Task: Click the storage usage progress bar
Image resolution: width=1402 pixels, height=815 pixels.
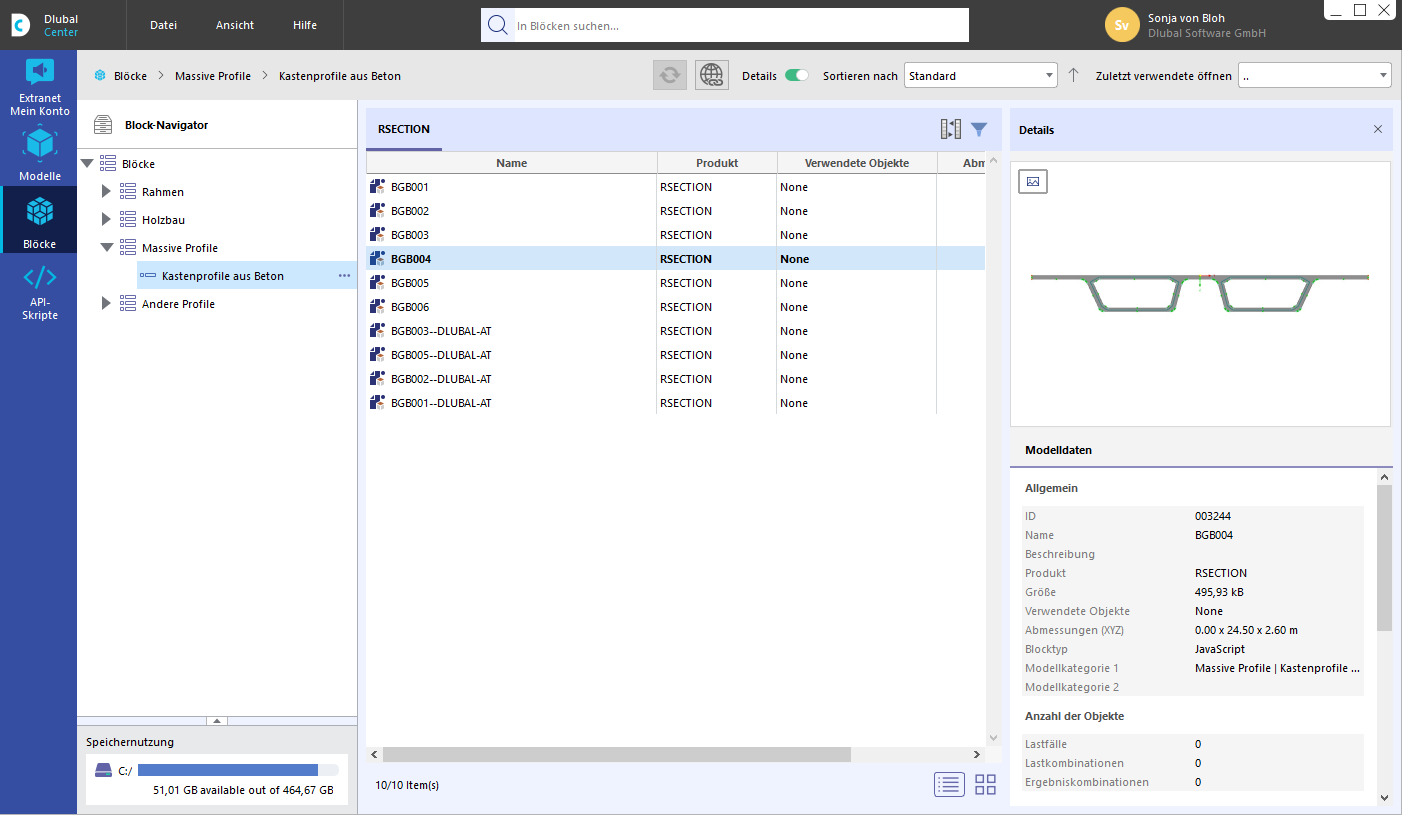Action: coord(238,770)
